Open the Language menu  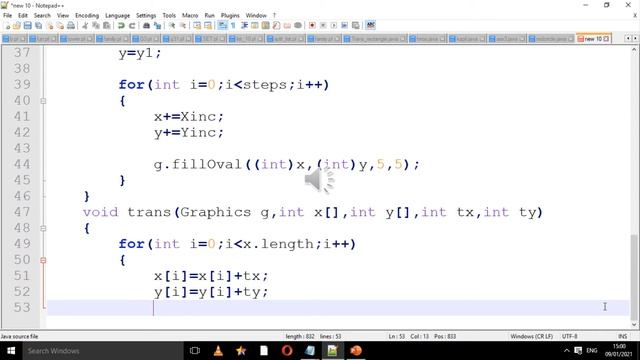(x=118, y=16)
